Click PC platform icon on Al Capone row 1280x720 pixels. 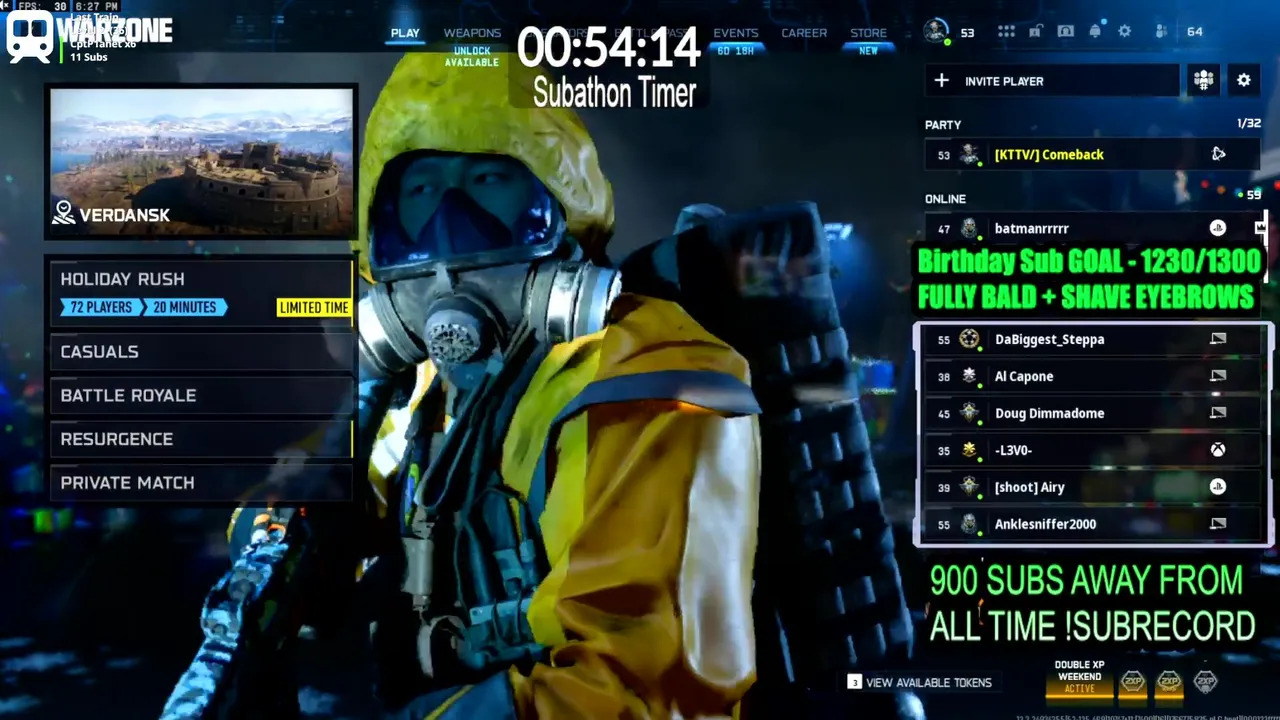tap(1217, 376)
